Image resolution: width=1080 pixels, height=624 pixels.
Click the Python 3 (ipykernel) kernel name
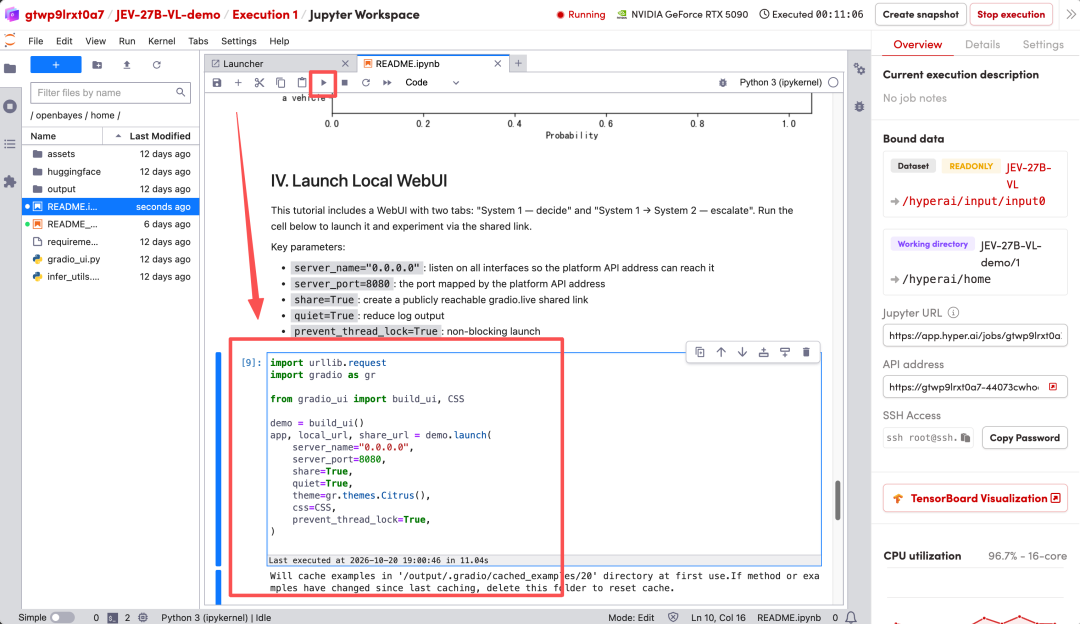click(x=780, y=83)
